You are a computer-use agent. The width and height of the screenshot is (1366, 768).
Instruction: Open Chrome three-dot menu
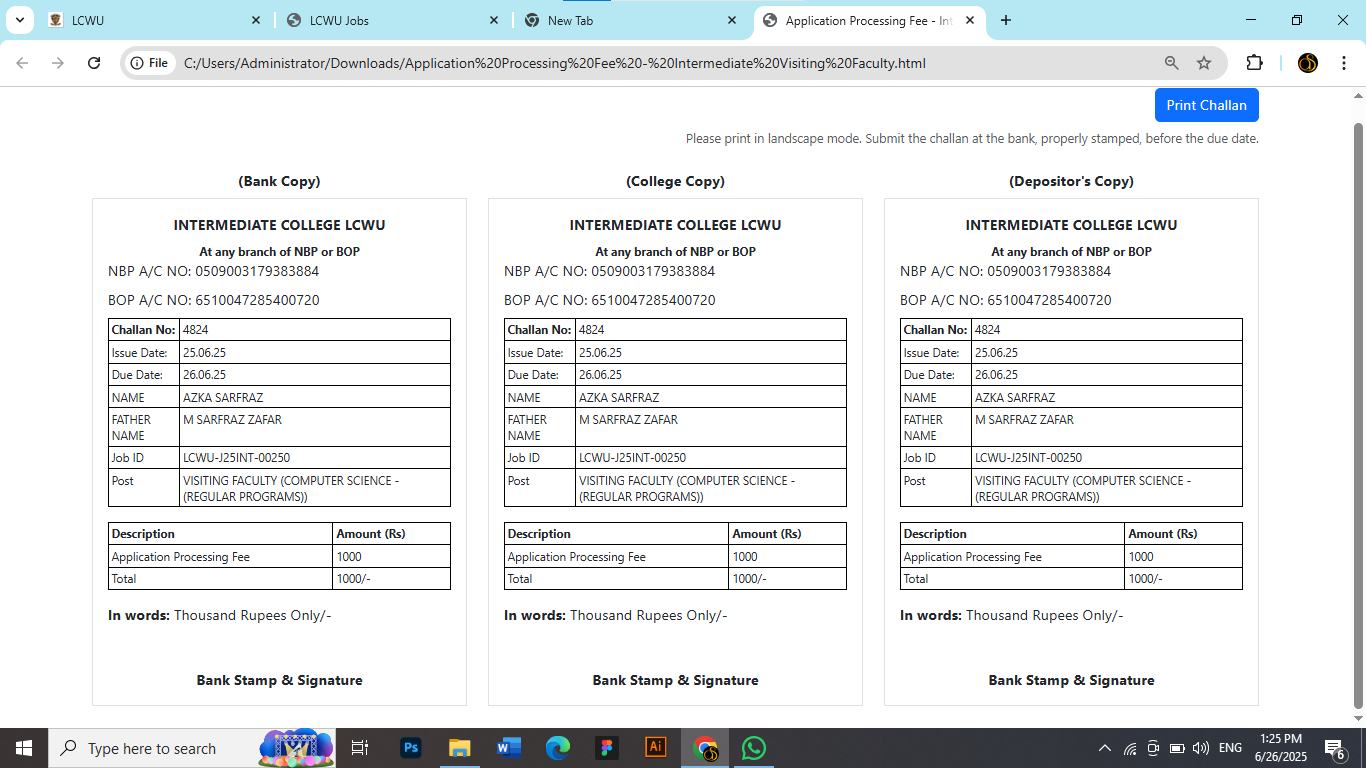pyautogui.click(x=1343, y=63)
